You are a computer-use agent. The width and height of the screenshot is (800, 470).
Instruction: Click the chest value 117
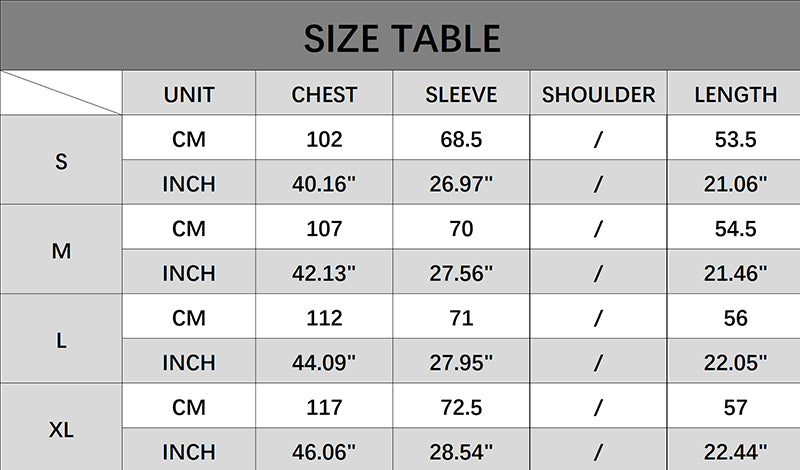[324, 408]
